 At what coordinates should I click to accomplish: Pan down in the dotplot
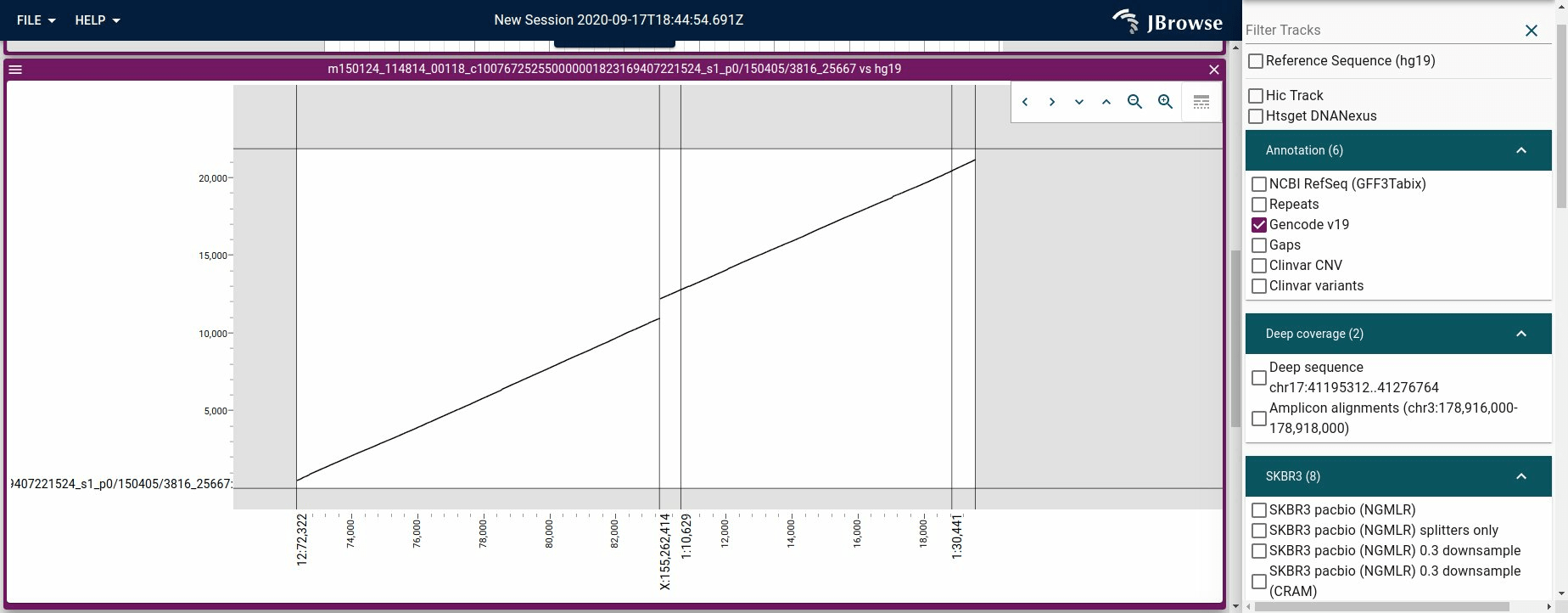[1079, 102]
